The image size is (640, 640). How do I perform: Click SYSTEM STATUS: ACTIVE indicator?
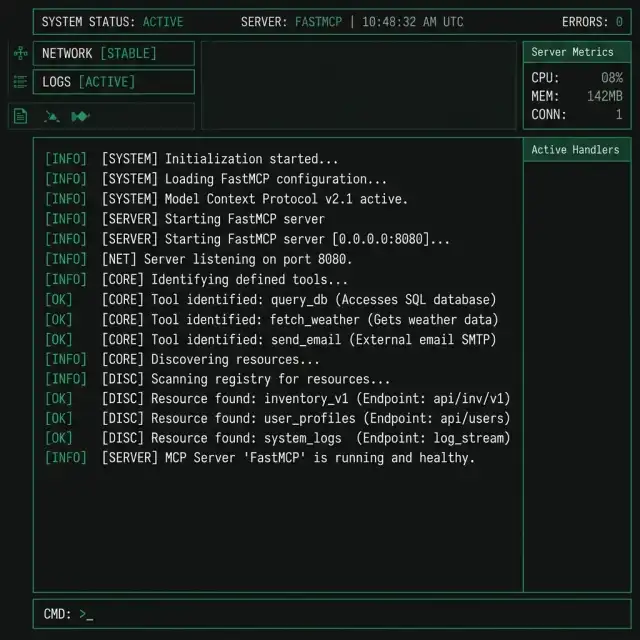(113, 22)
